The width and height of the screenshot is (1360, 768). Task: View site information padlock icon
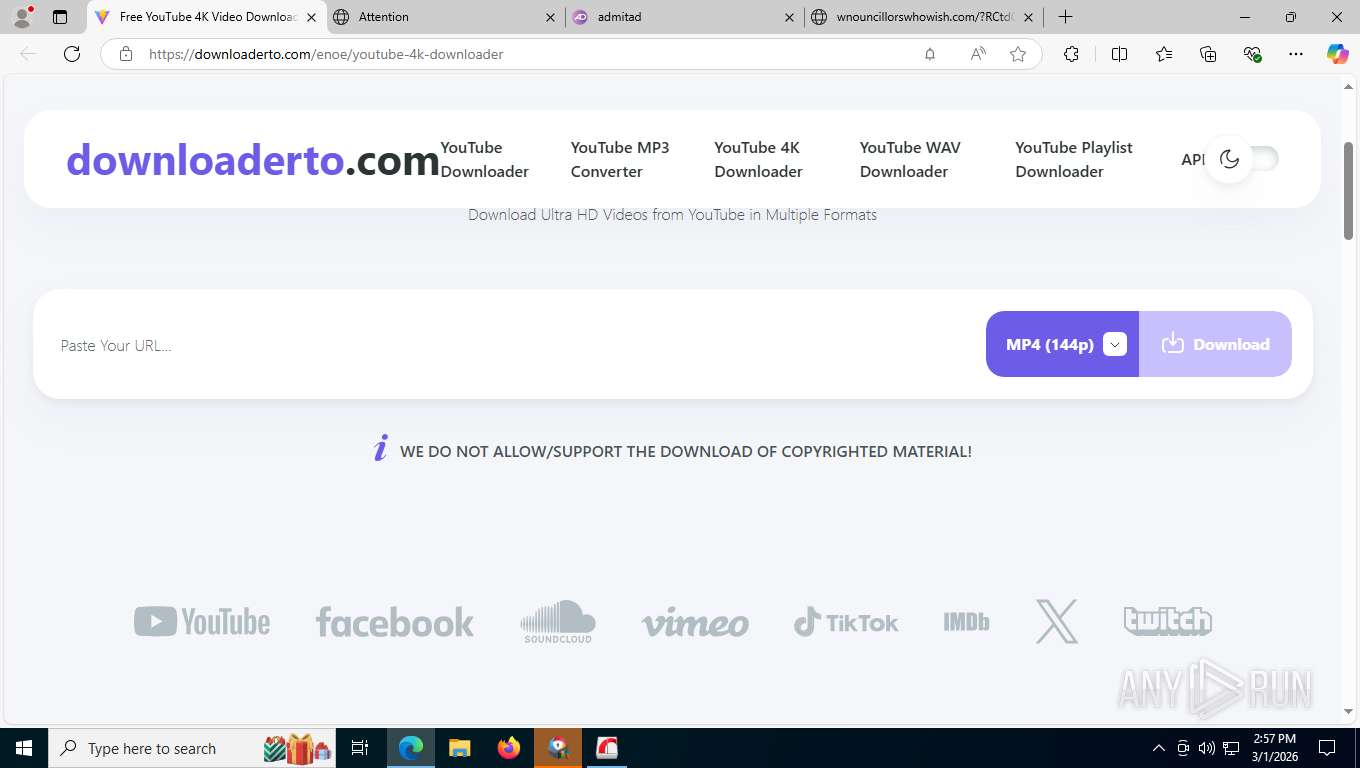coord(126,54)
